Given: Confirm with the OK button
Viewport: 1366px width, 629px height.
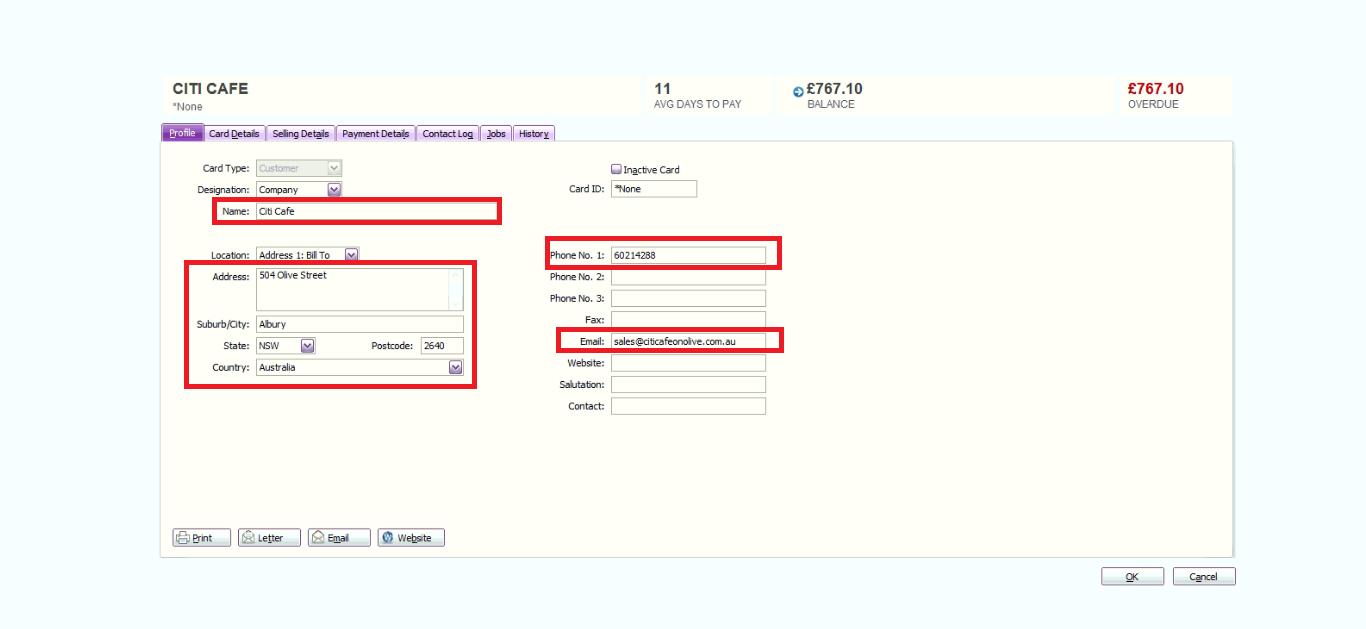Looking at the screenshot, I should tap(1132, 577).
